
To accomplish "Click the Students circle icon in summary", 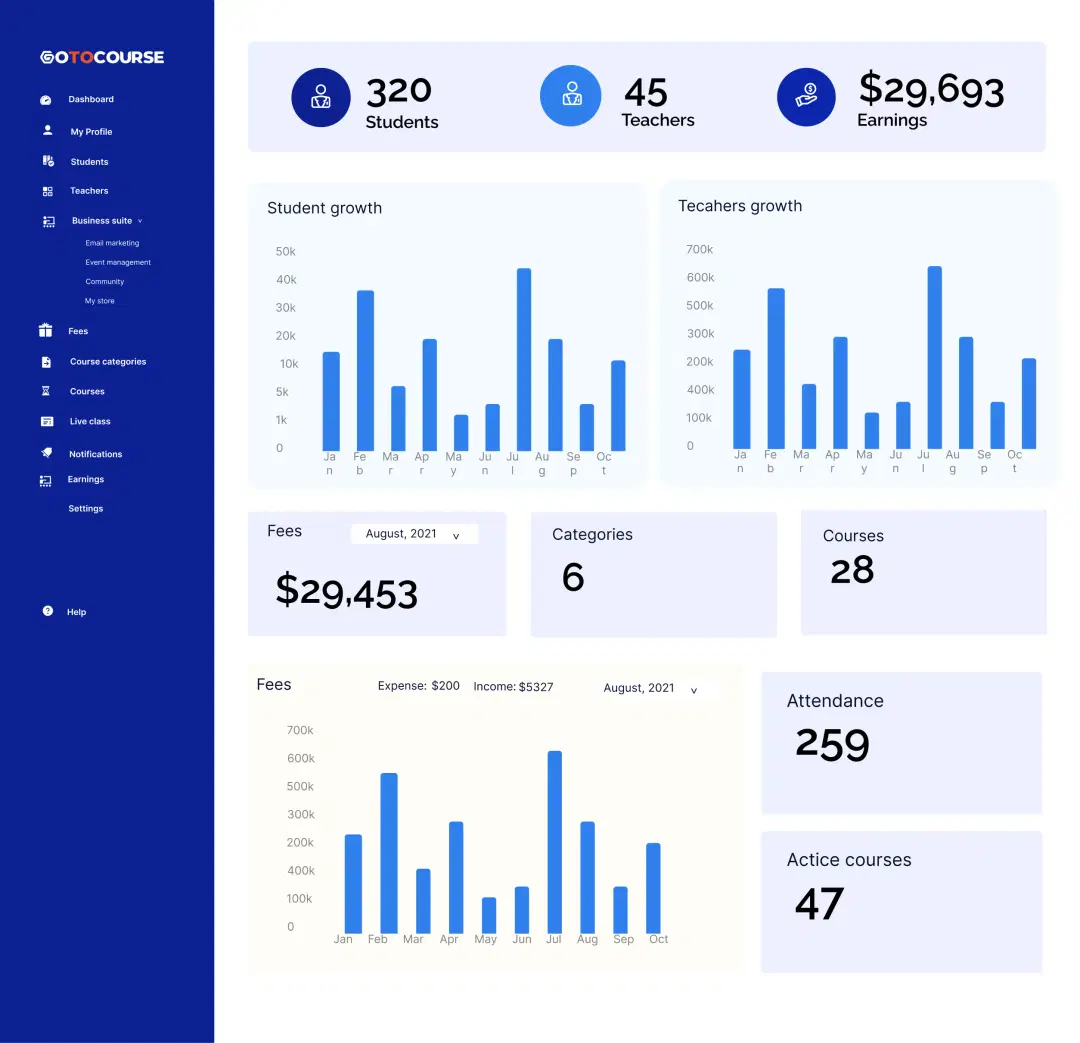I will tap(320, 97).
